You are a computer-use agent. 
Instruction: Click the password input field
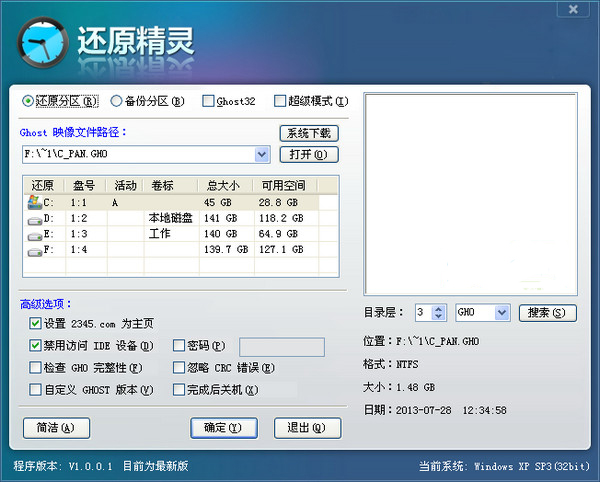[282, 347]
